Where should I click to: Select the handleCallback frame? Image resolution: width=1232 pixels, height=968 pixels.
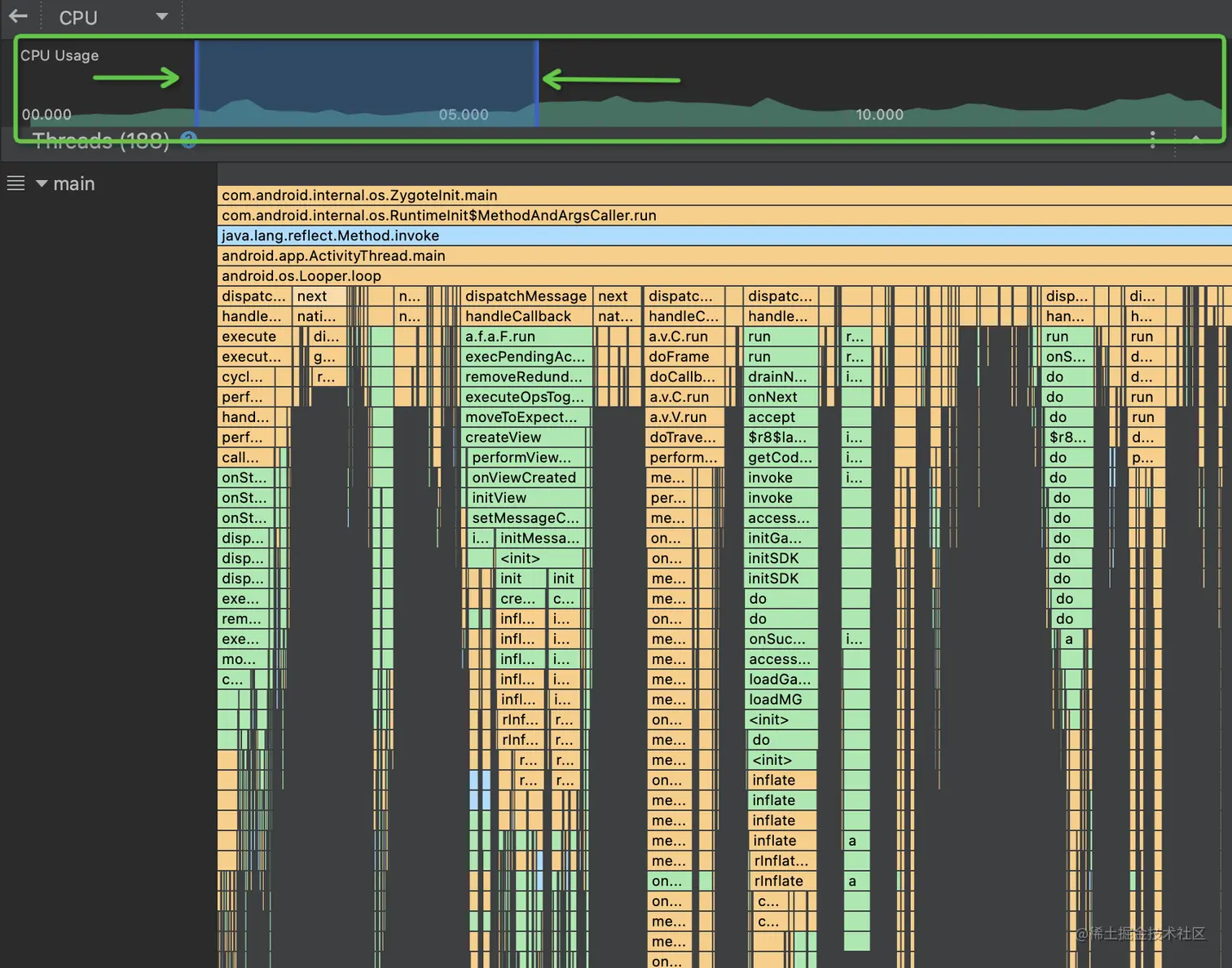pyautogui.click(x=526, y=316)
